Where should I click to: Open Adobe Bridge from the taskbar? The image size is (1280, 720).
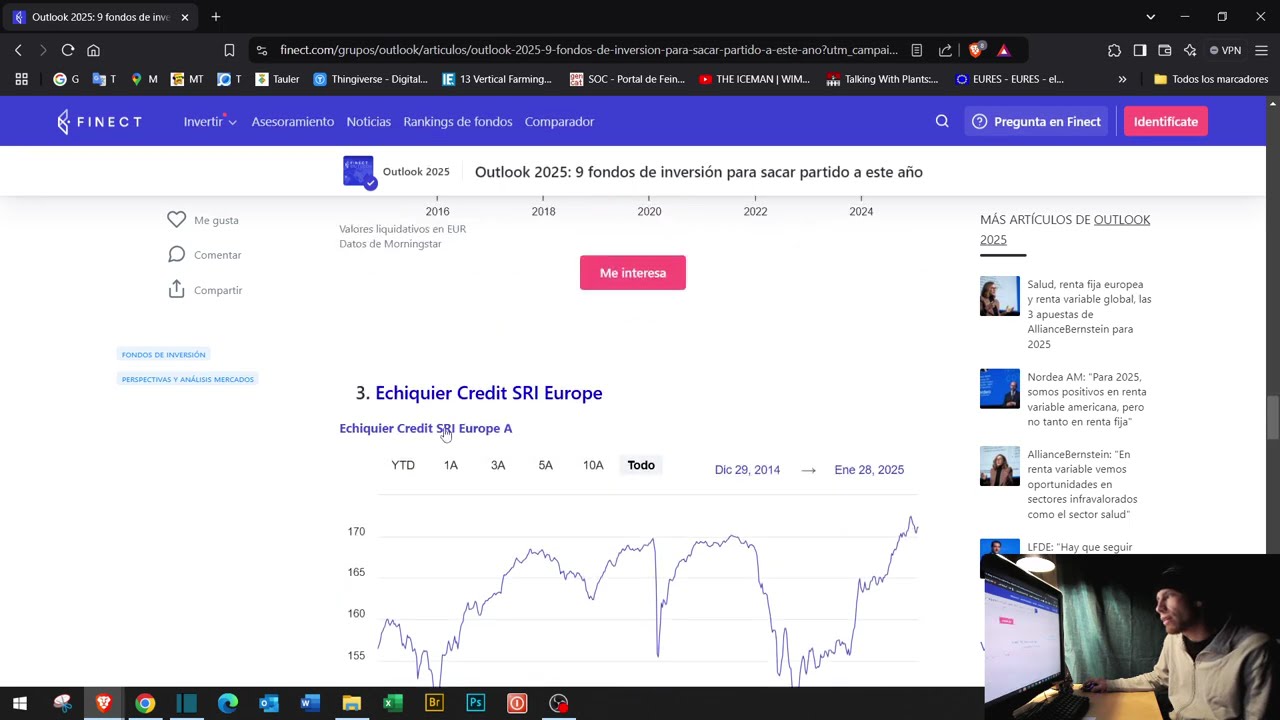[x=434, y=703]
